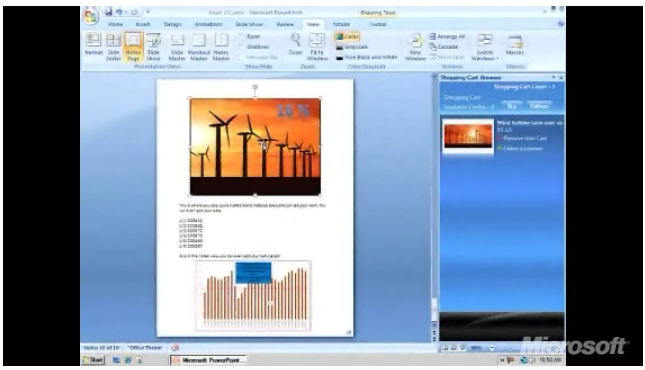Click Remove from Cart link
Image resolution: width=645 pixels, height=370 pixels.
click(x=525, y=138)
